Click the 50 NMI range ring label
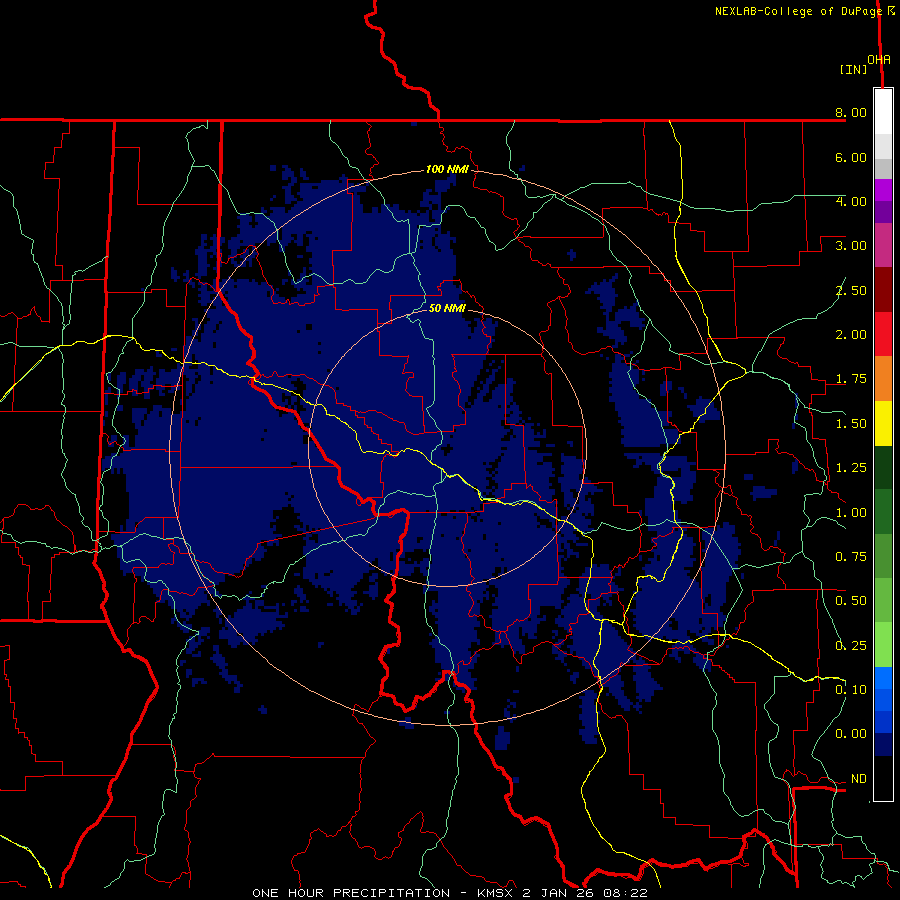The image size is (900, 900). coord(447,308)
